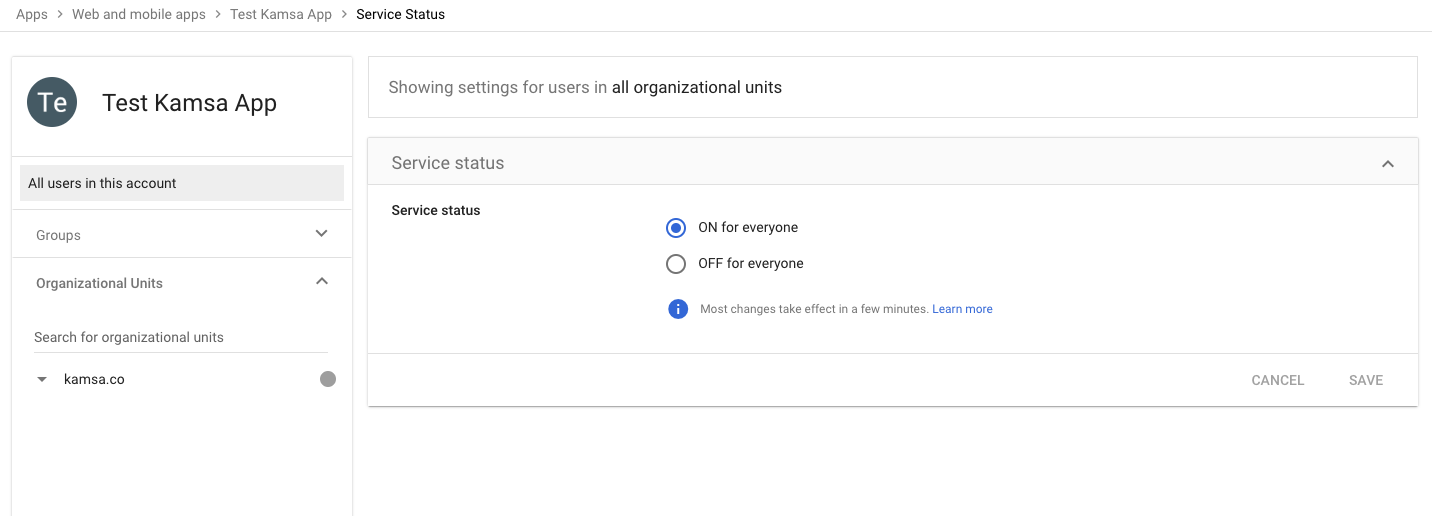Open Web and mobile apps breadcrumb

(139, 15)
